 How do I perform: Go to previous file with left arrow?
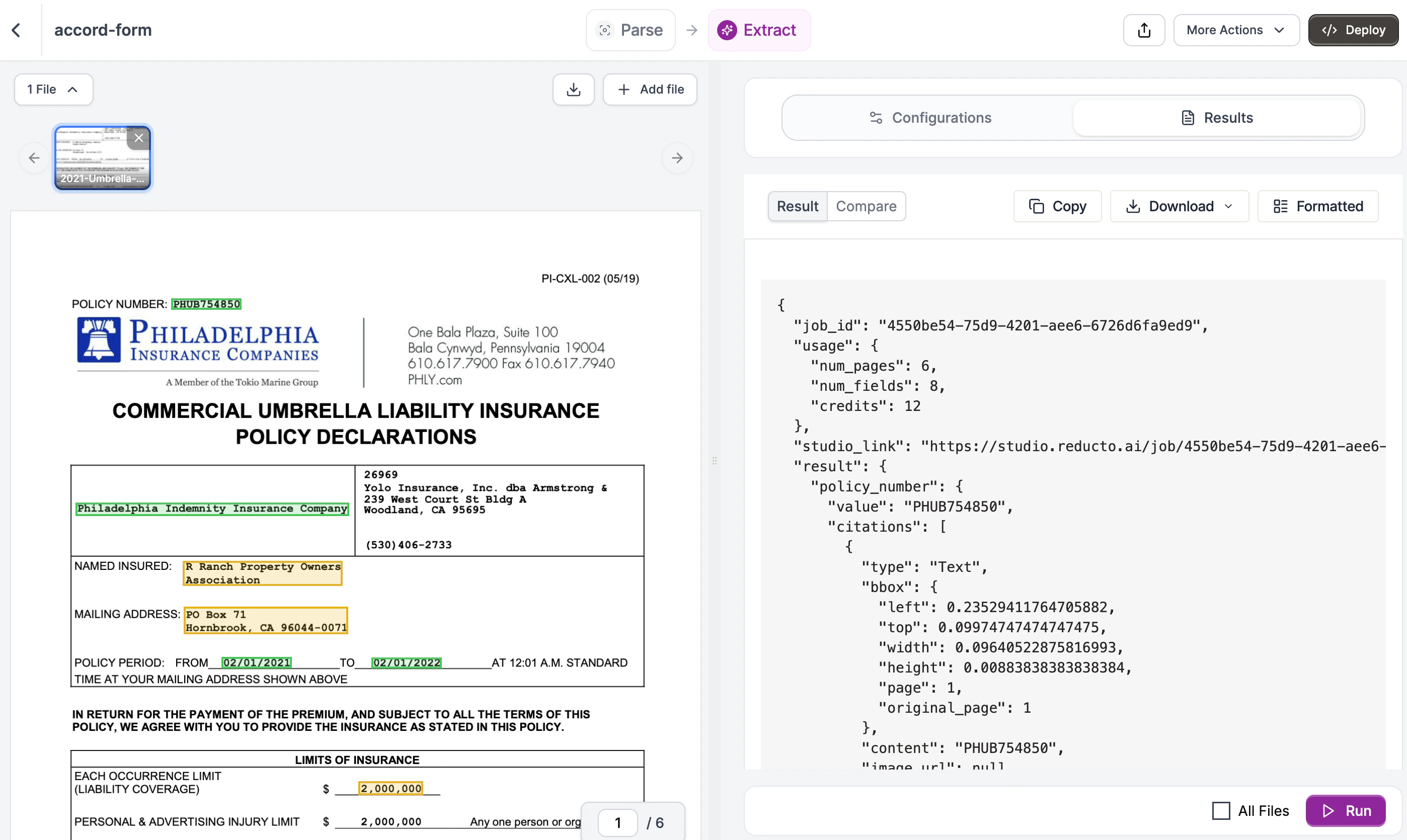34,158
